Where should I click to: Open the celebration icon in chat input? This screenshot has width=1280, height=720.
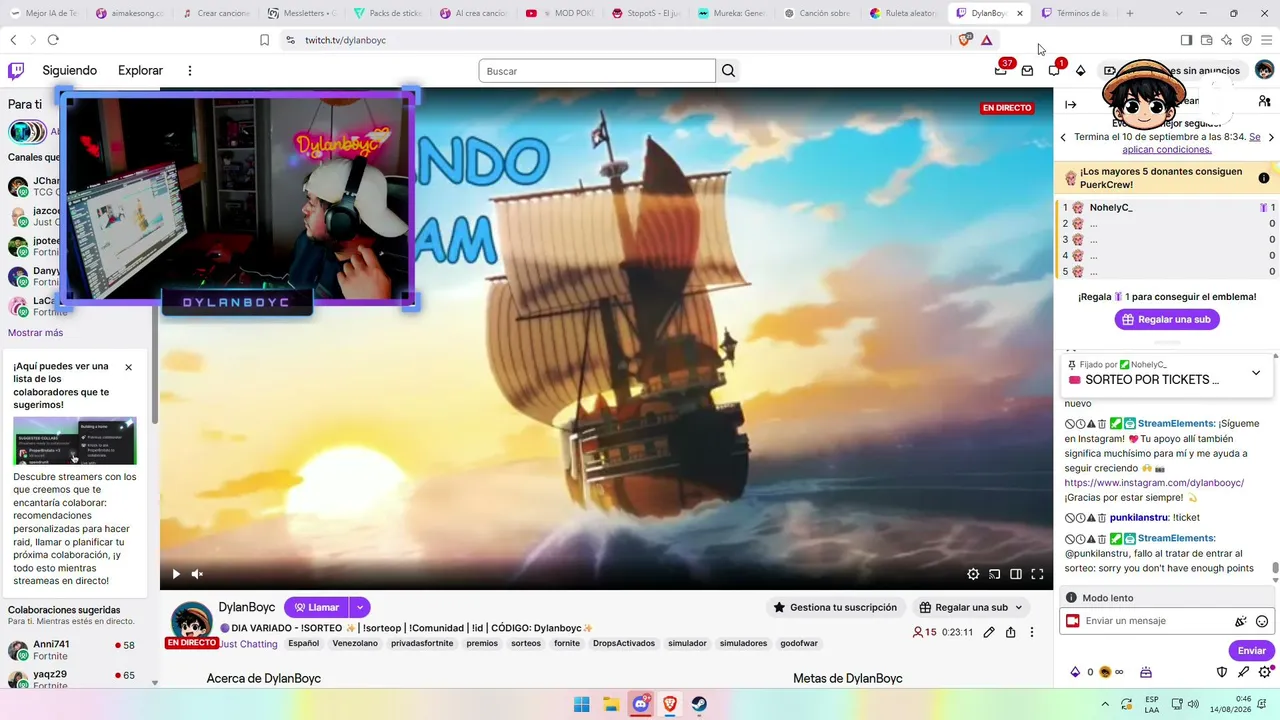pos(1241,621)
